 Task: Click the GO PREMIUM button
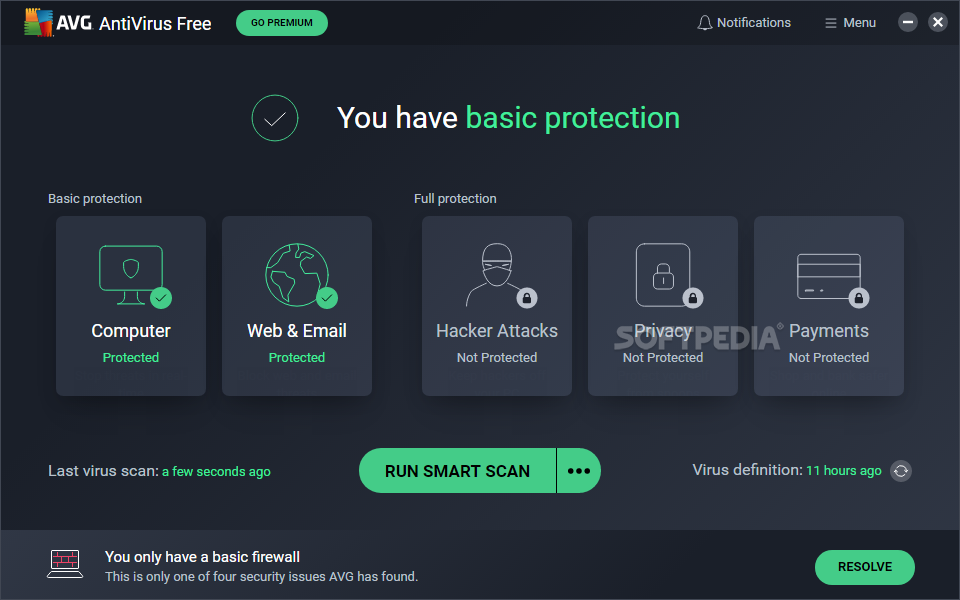tap(282, 23)
